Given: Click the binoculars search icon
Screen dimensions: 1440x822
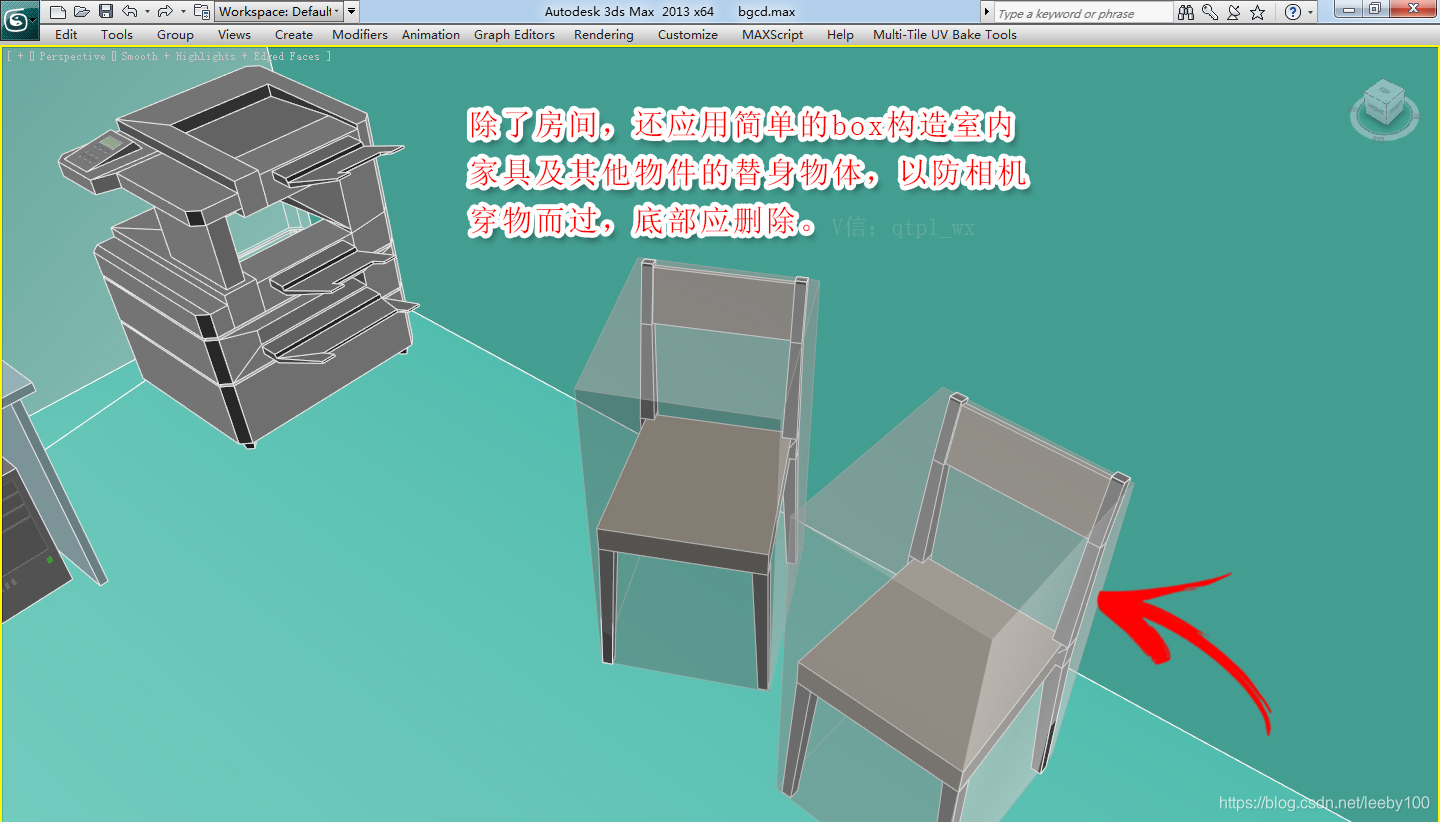Looking at the screenshot, I should click(x=1186, y=13).
